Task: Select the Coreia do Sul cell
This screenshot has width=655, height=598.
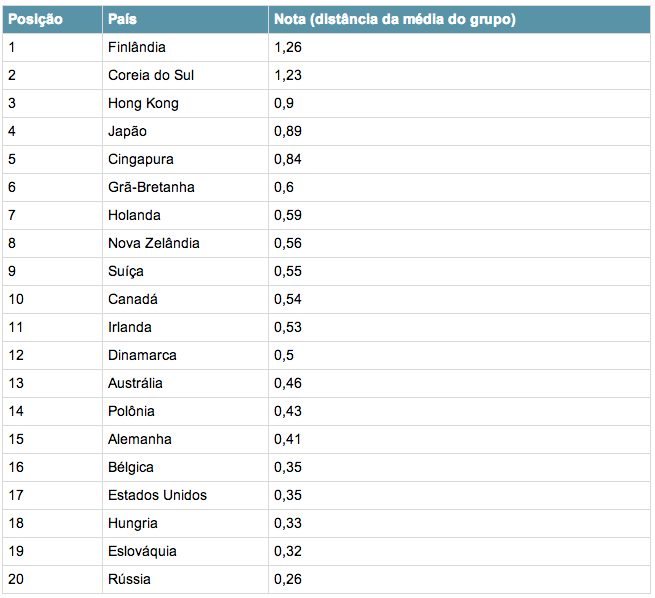Action: tap(150, 75)
